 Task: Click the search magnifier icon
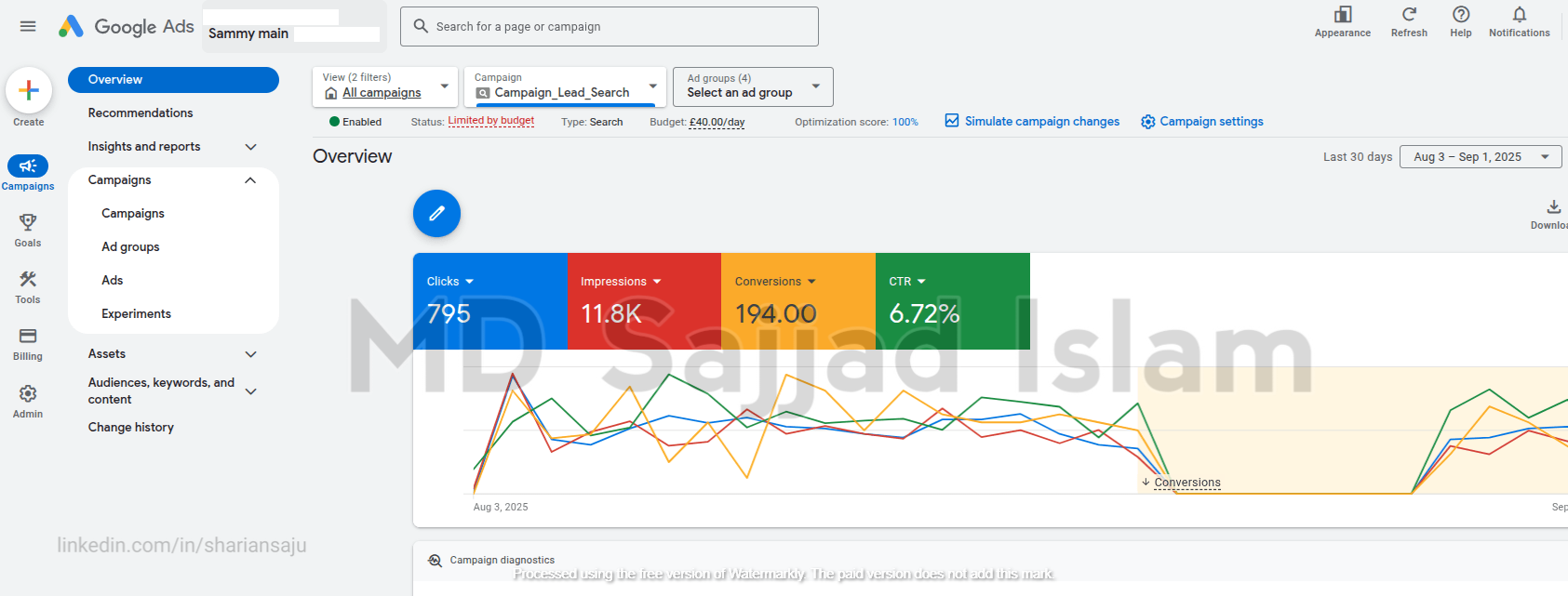pos(421,26)
